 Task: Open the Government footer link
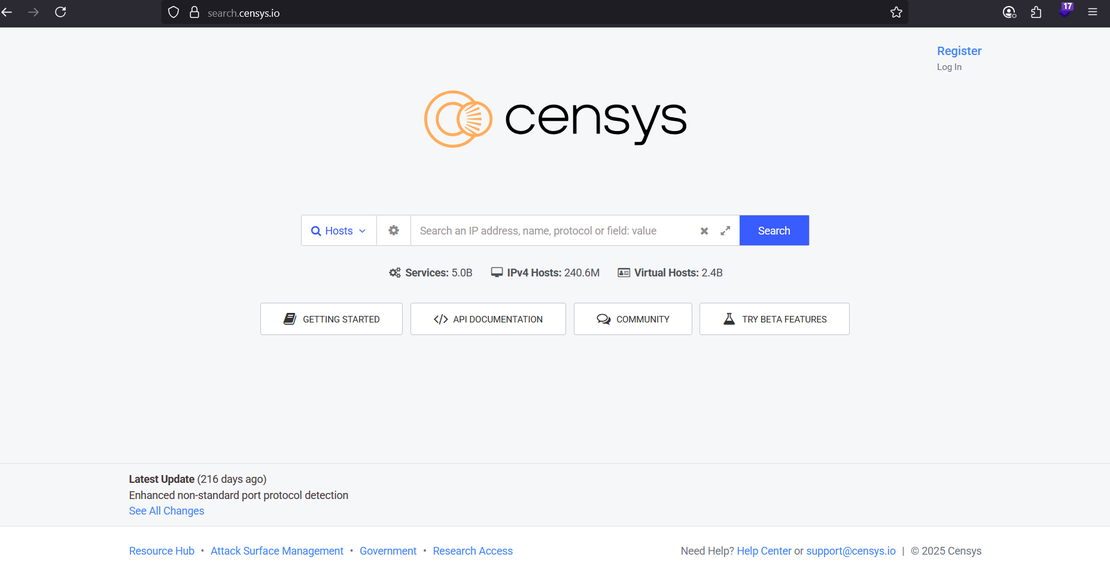click(x=388, y=551)
